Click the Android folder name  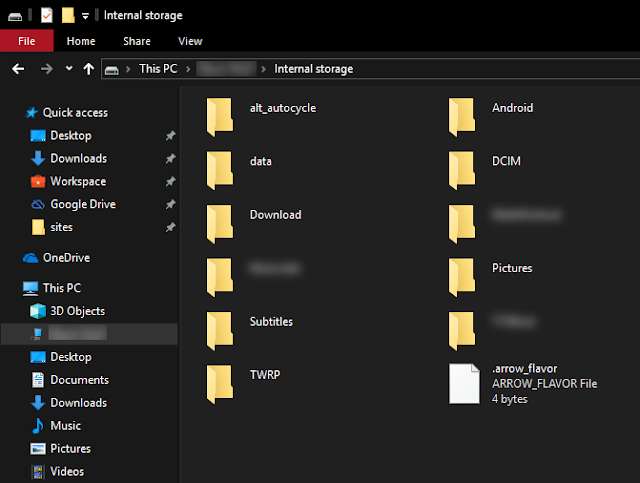coord(512,108)
